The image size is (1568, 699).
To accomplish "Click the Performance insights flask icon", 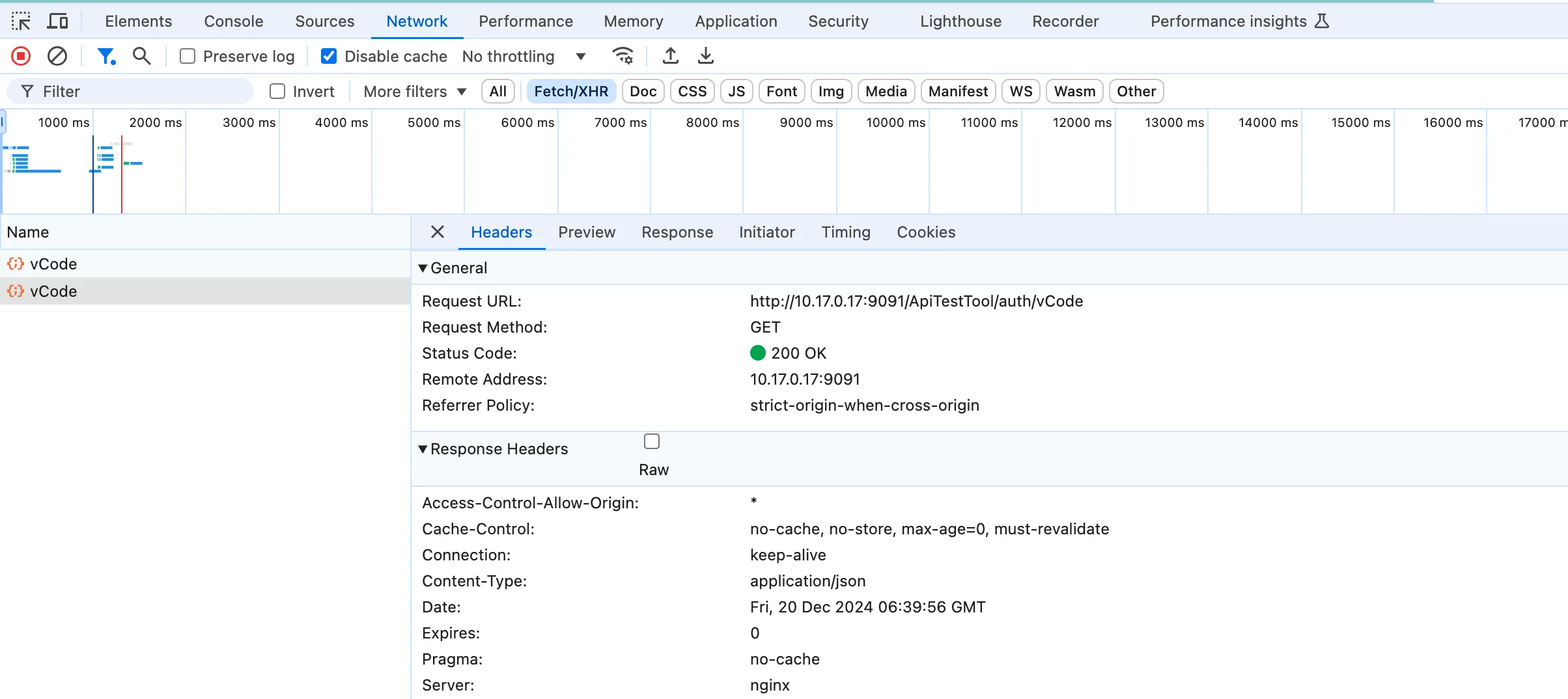I will click(1322, 21).
